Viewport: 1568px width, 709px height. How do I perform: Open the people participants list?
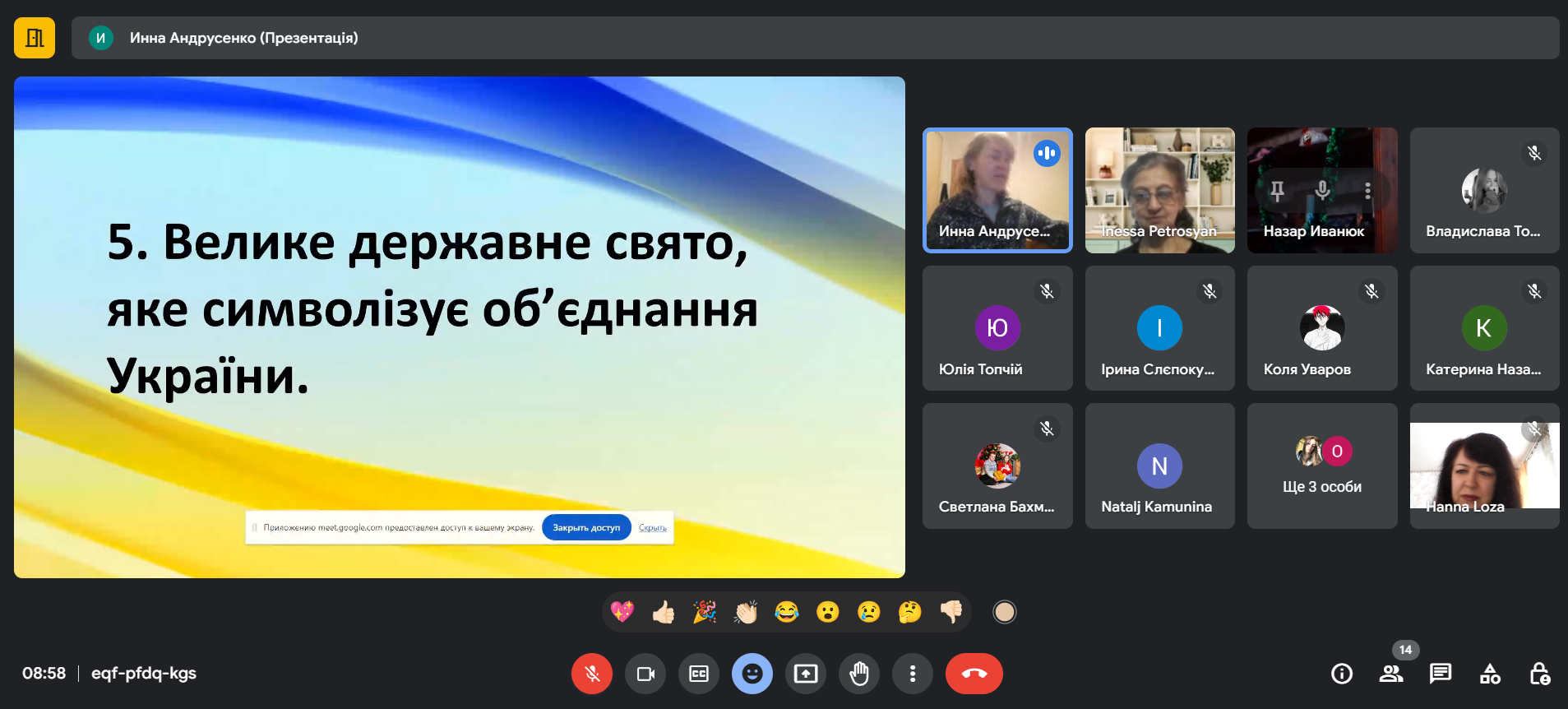coord(1390,674)
